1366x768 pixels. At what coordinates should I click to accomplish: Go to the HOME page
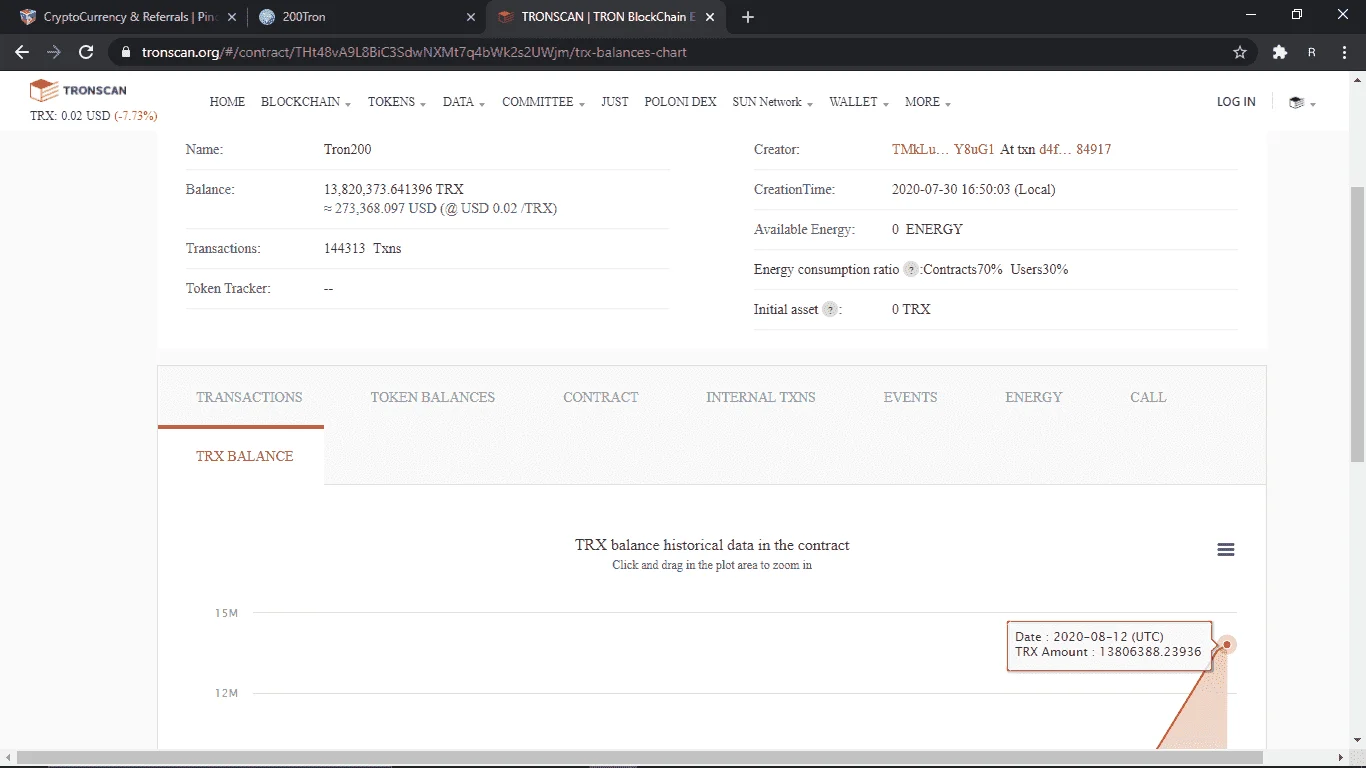point(227,102)
